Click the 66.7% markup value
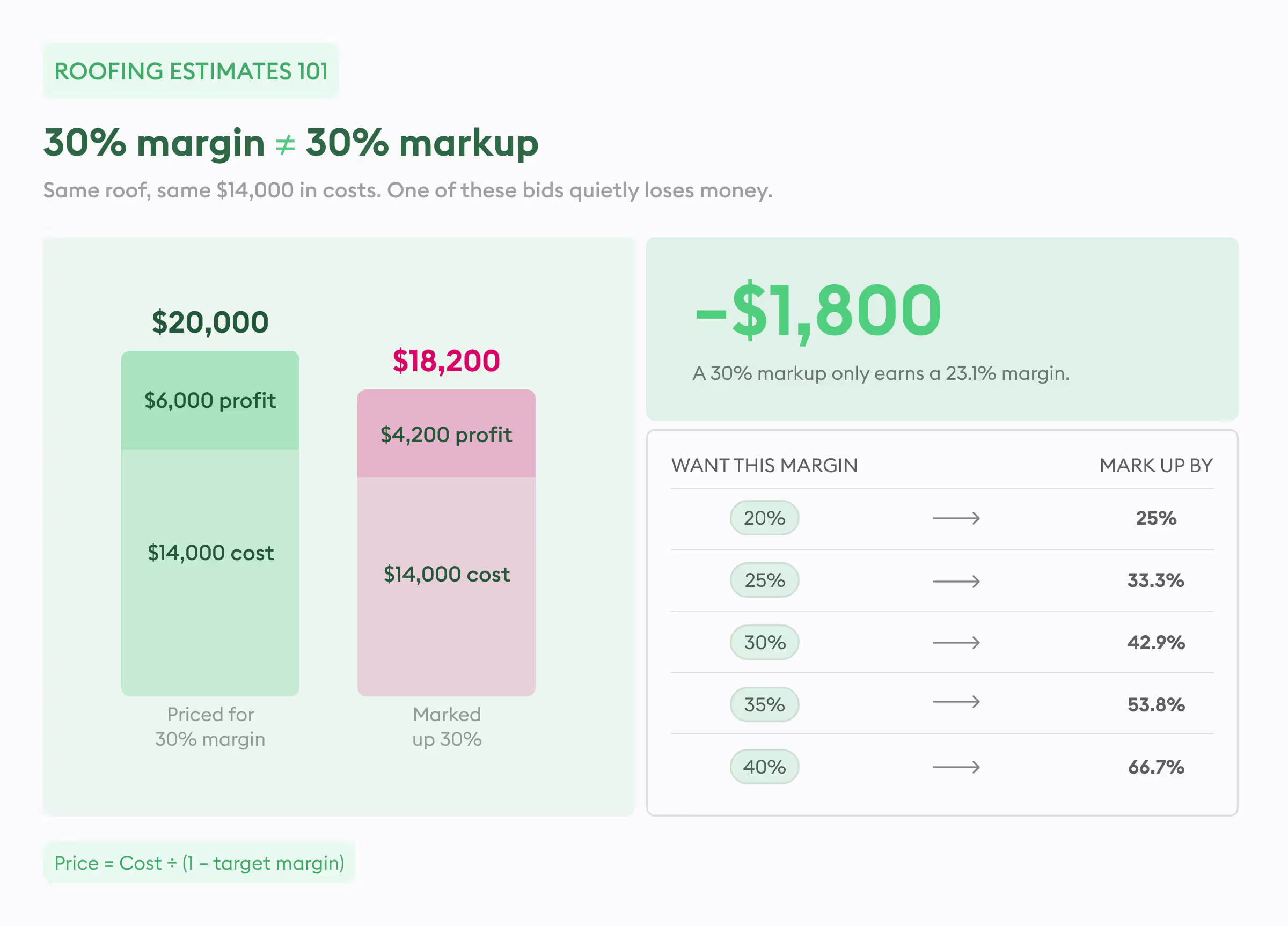Viewport: 1288px width, 926px height. (1156, 767)
